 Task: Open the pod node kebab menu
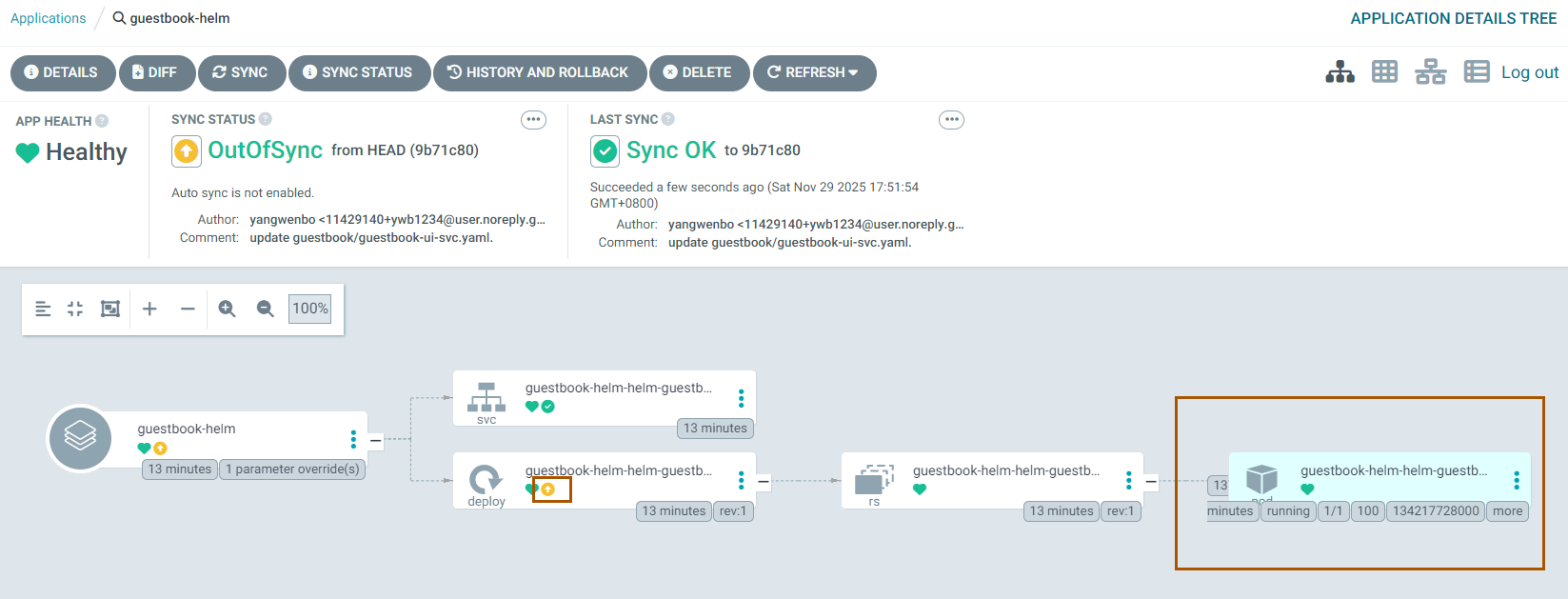[1517, 481]
